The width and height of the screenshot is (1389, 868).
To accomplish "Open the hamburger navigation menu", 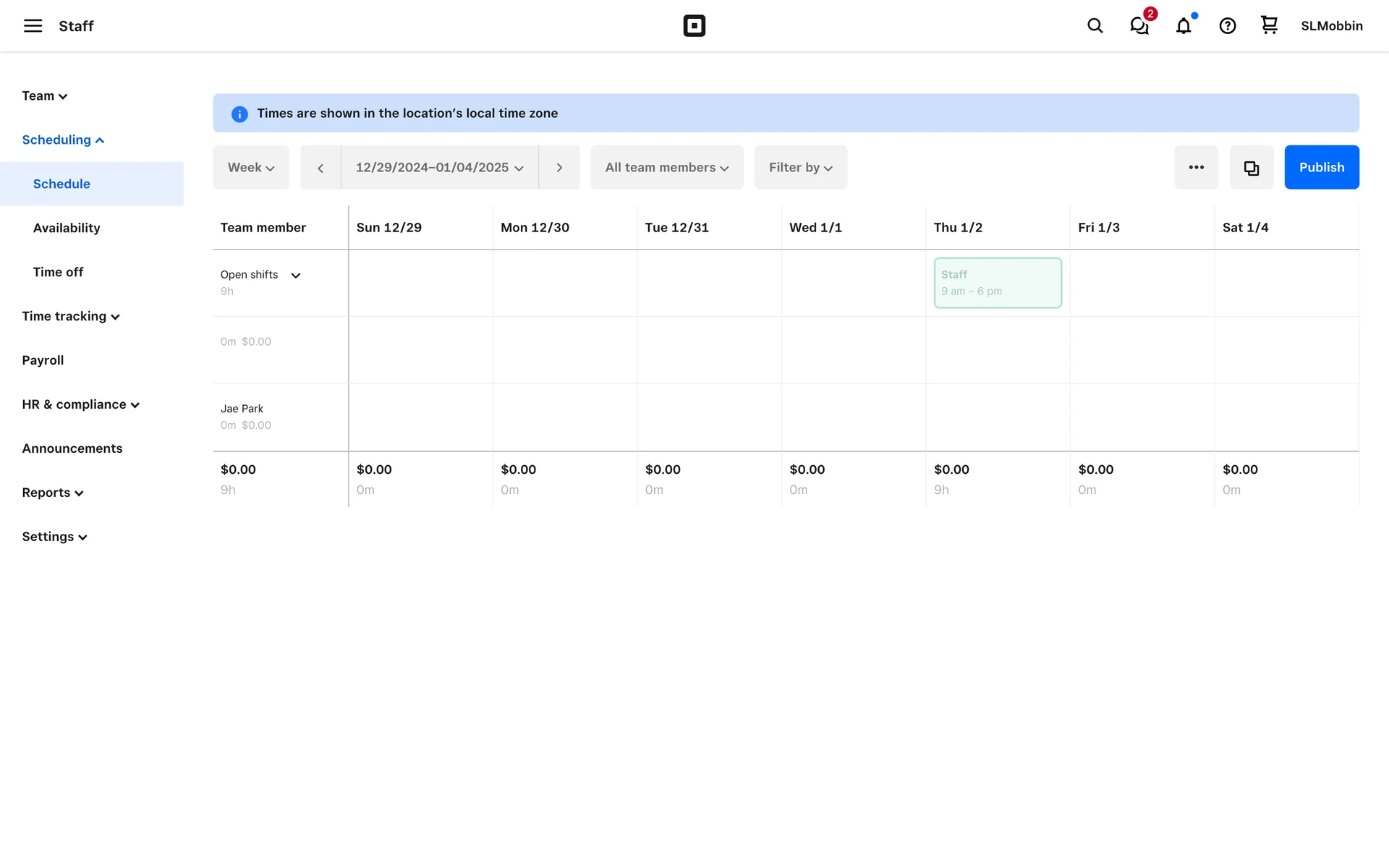I will 33,26.
